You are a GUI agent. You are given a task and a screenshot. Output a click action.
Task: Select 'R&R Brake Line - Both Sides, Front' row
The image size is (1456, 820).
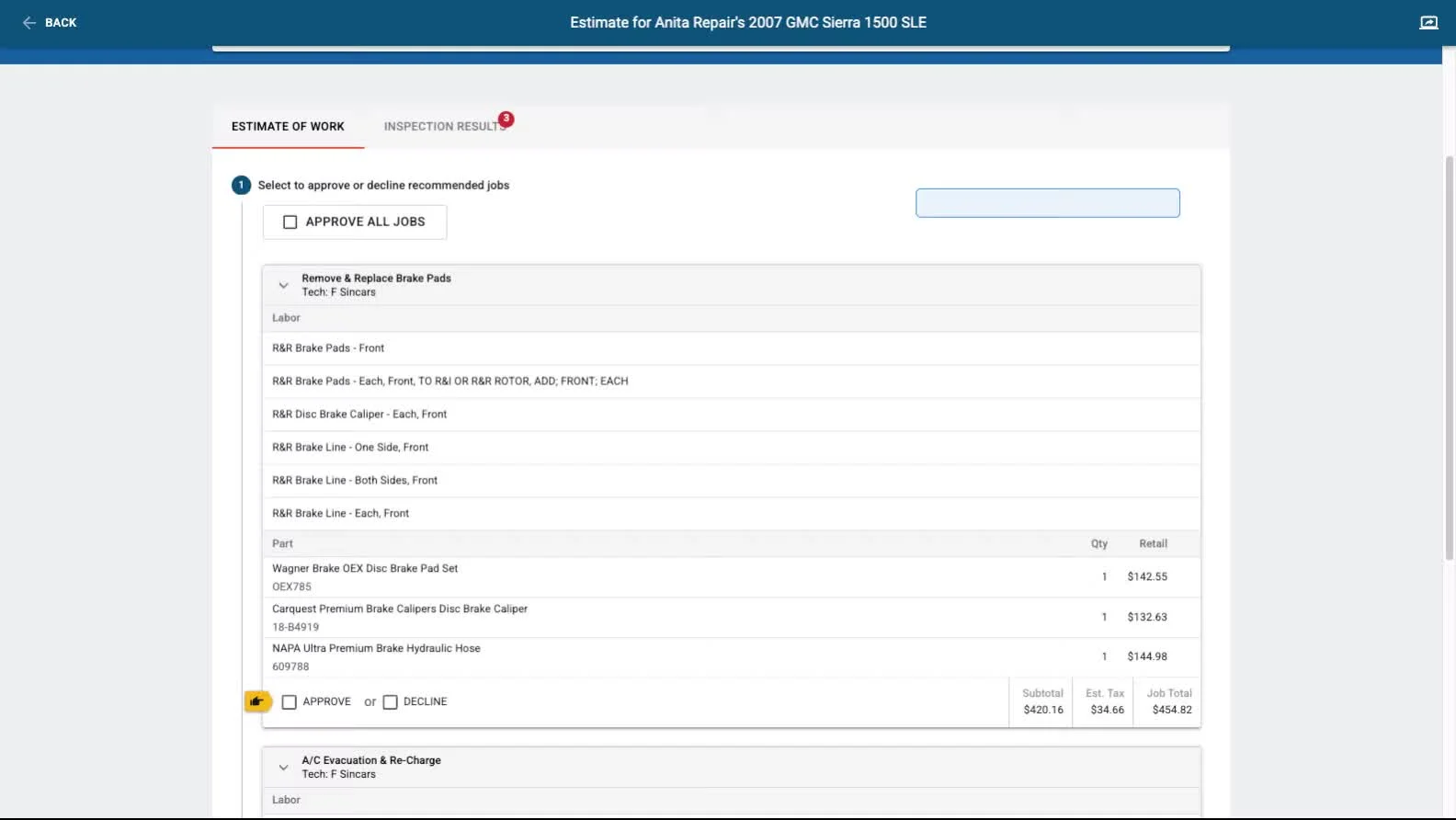[x=731, y=481]
